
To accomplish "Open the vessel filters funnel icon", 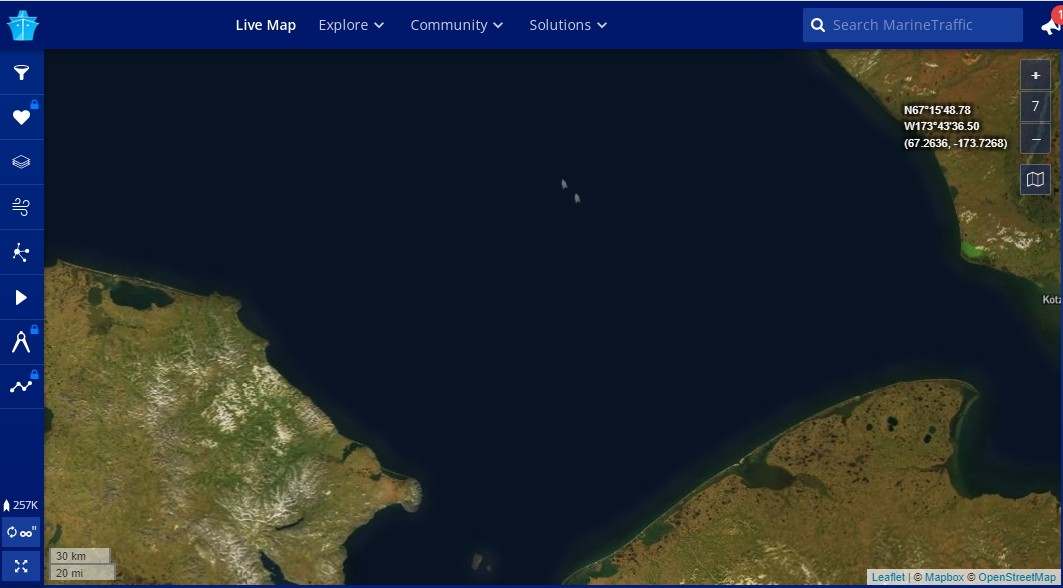I will point(21,73).
